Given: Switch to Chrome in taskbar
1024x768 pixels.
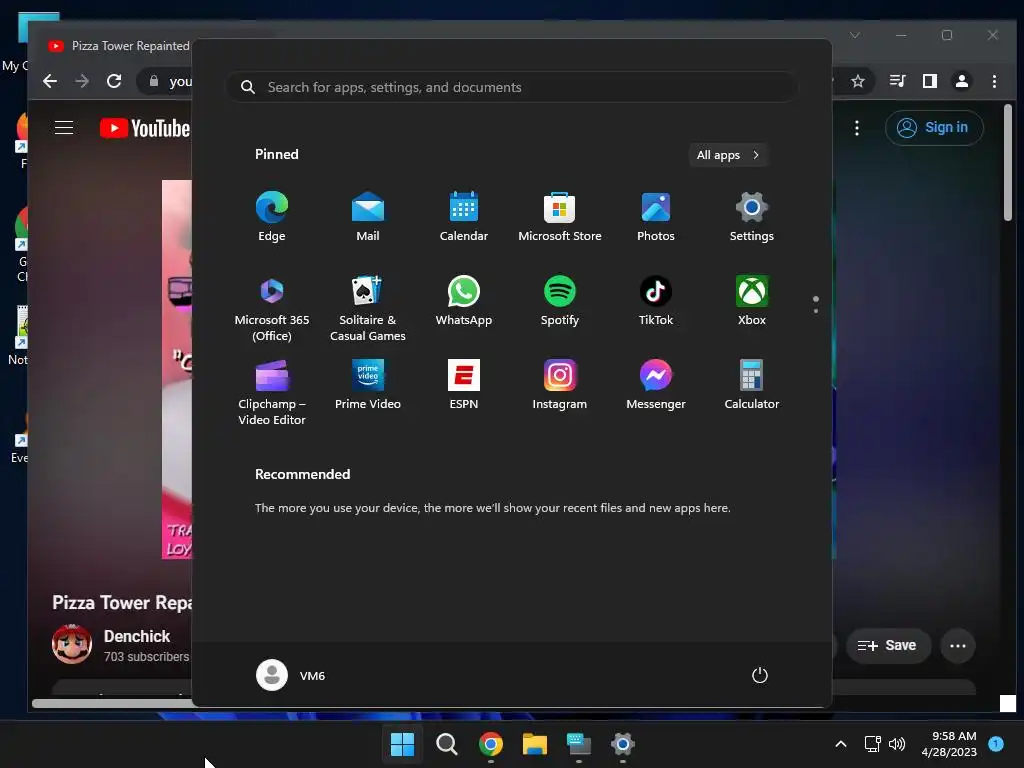Looking at the screenshot, I should [x=490, y=744].
